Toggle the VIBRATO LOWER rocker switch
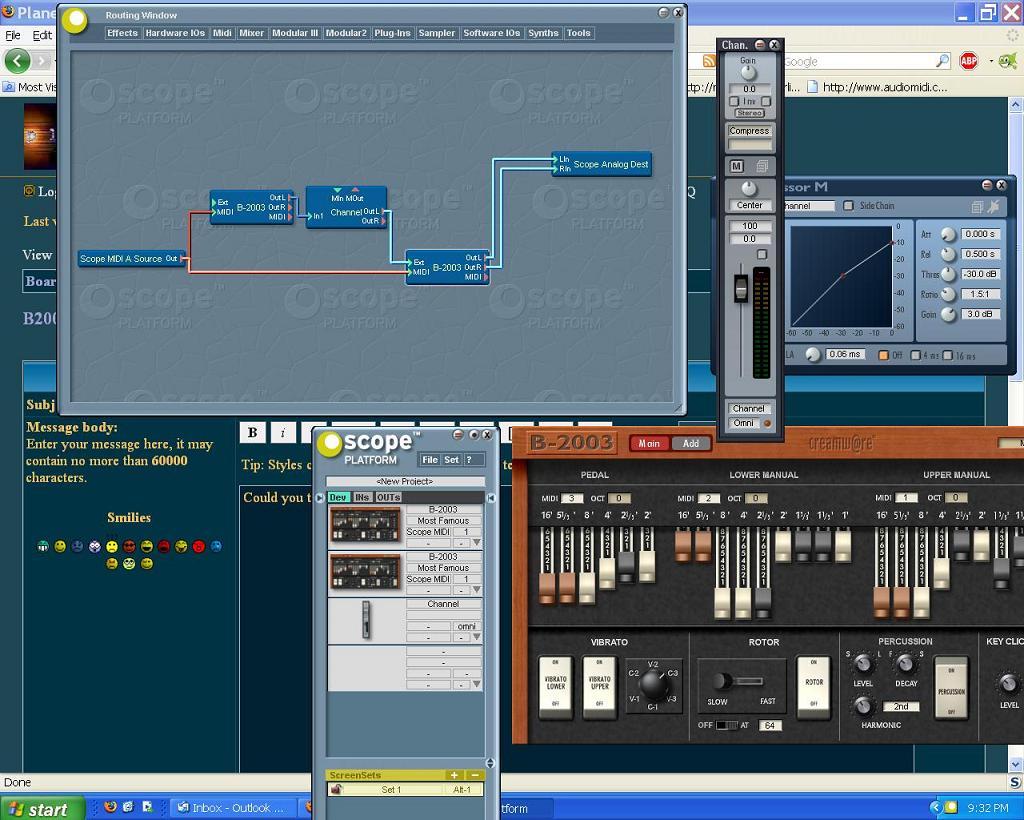Viewport: 1024px width, 820px height. click(555, 687)
